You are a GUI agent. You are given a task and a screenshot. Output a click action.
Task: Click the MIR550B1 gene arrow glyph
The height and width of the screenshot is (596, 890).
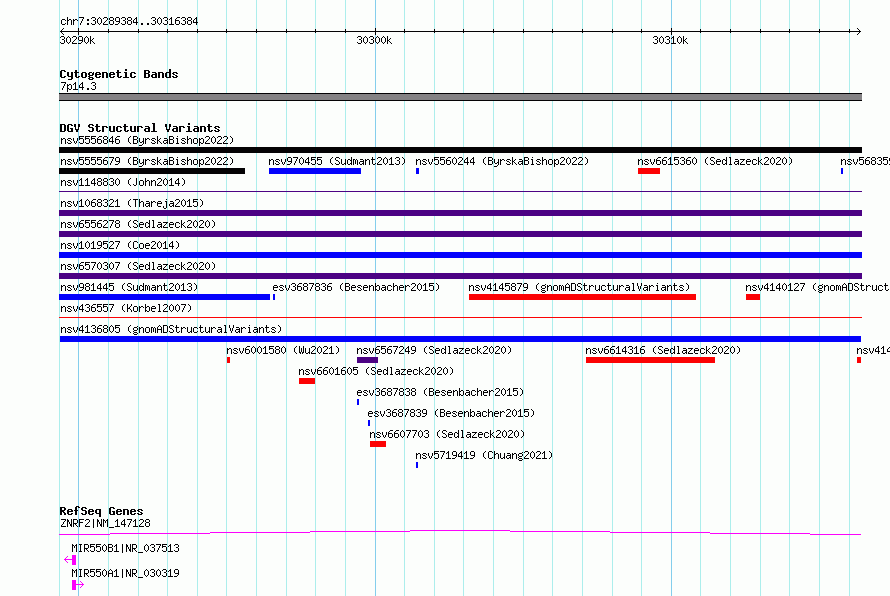tap(70, 560)
